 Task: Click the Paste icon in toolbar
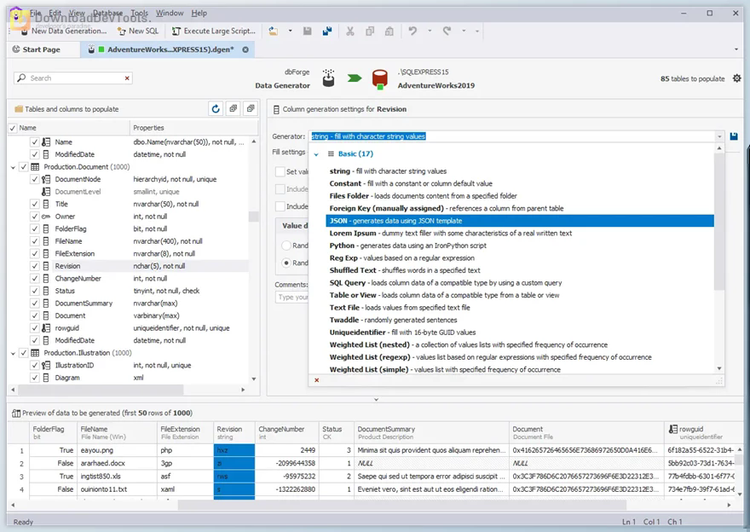389,31
